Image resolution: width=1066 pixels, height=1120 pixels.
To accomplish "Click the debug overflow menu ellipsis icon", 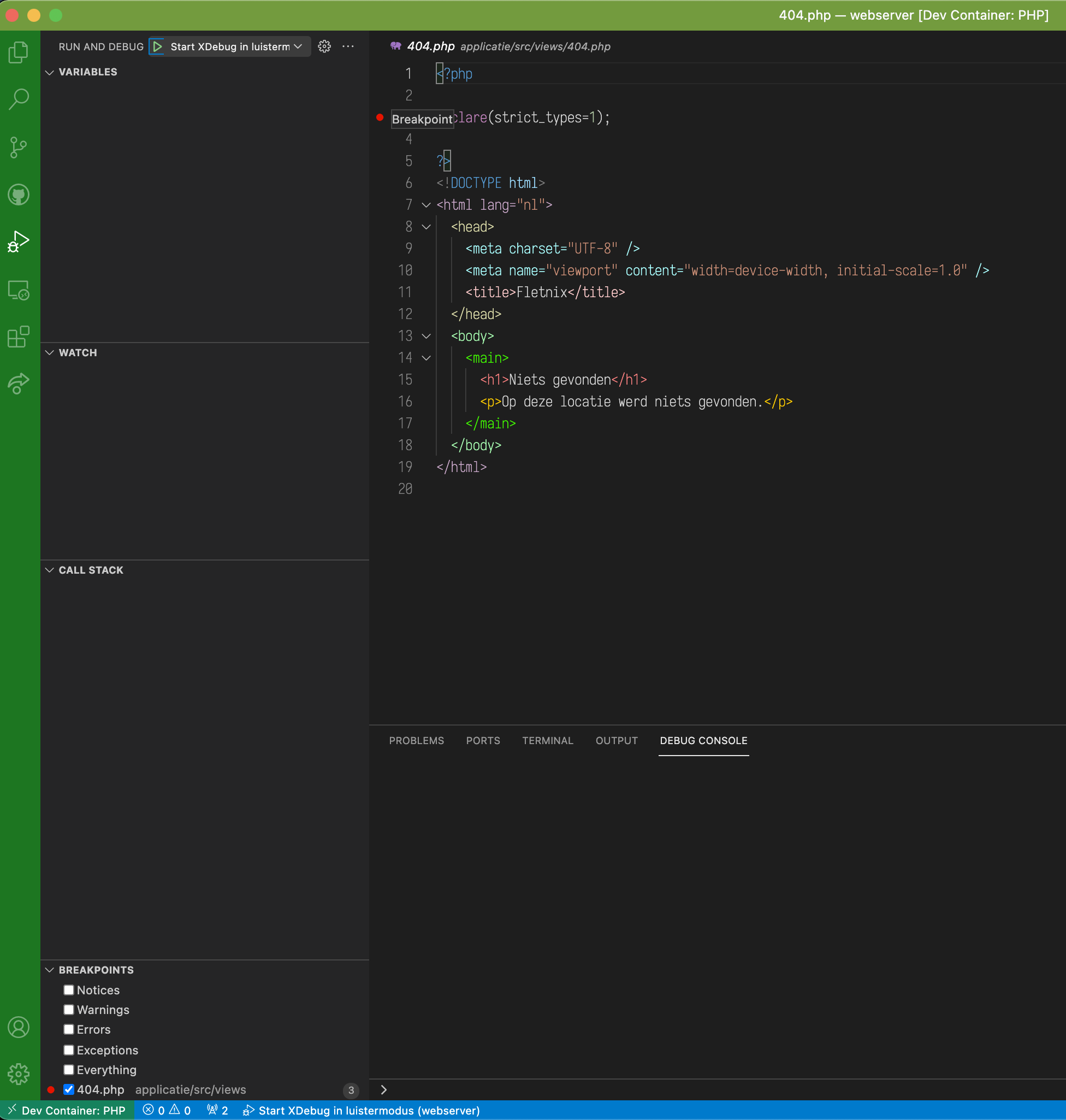I will (x=349, y=46).
